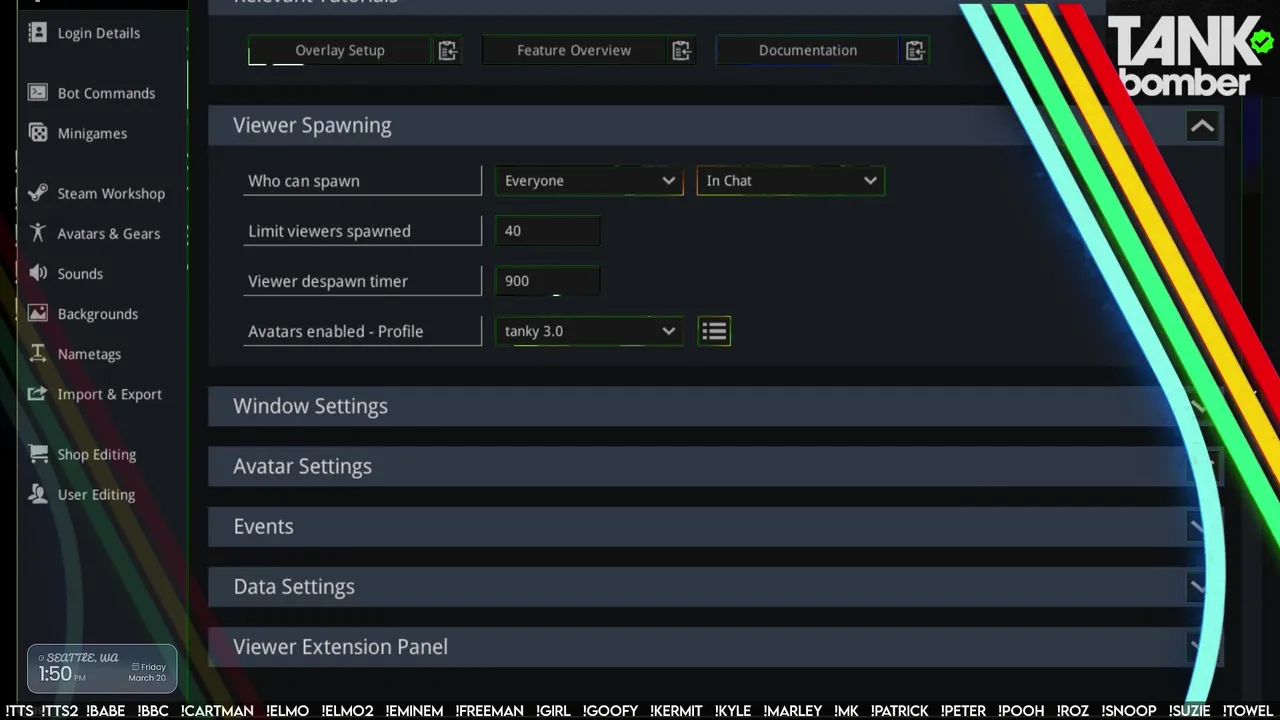
Task: Click the Steam Workshop wrench icon
Action: pos(38,193)
